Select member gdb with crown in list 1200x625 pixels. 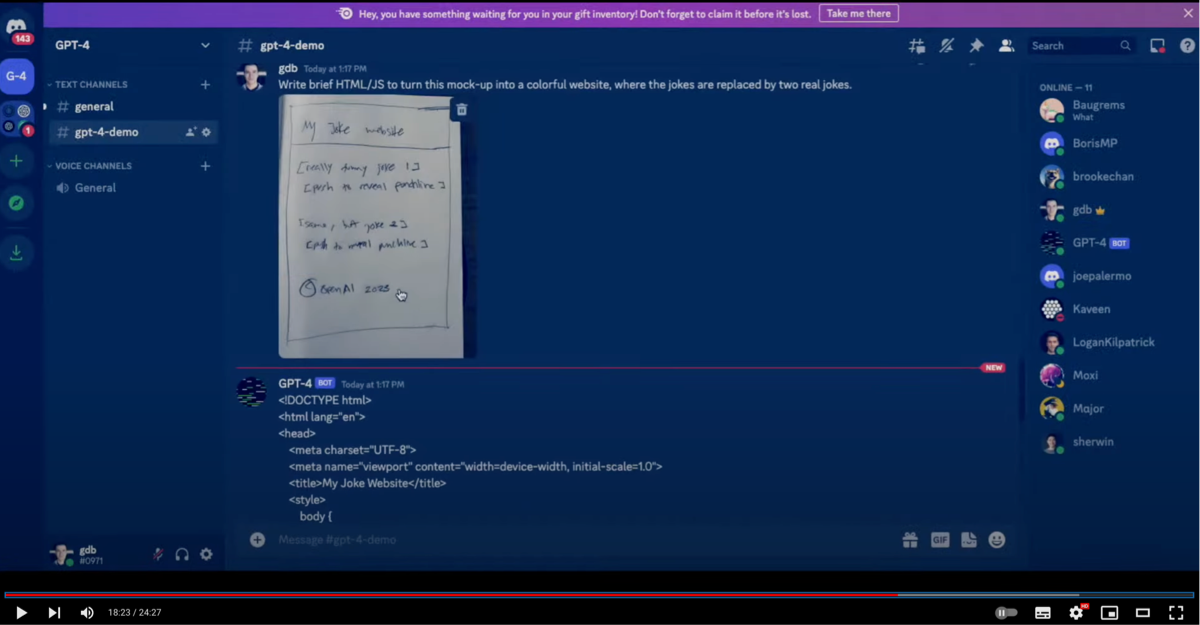pos(1112,210)
